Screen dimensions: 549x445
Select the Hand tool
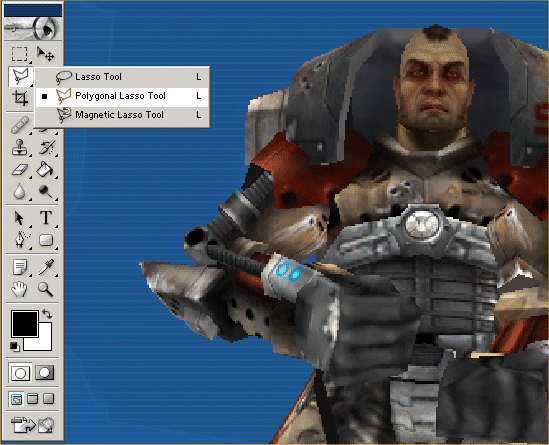click(x=19, y=290)
